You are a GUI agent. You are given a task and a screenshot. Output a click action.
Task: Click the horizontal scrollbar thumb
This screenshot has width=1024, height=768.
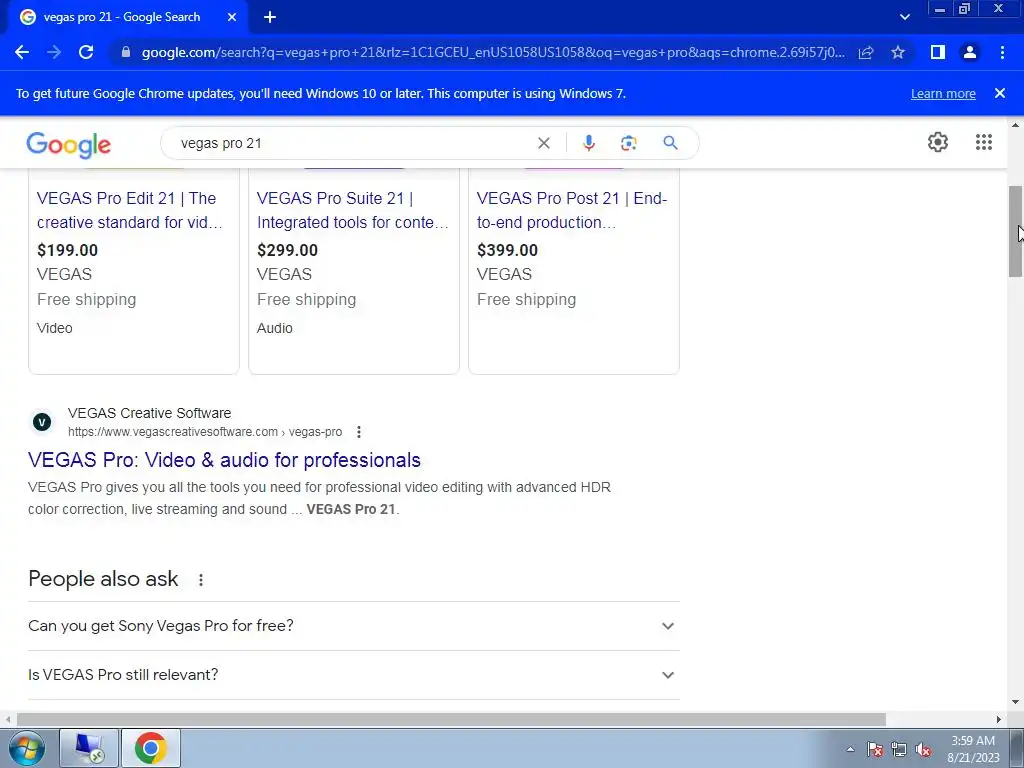coord(451,719)
